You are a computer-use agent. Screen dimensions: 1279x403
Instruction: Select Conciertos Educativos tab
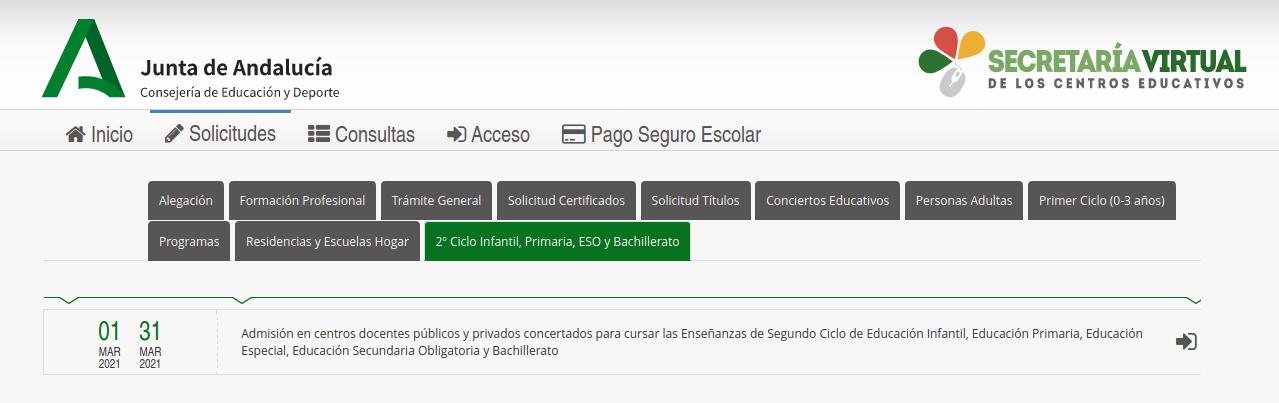pos(827,201)
